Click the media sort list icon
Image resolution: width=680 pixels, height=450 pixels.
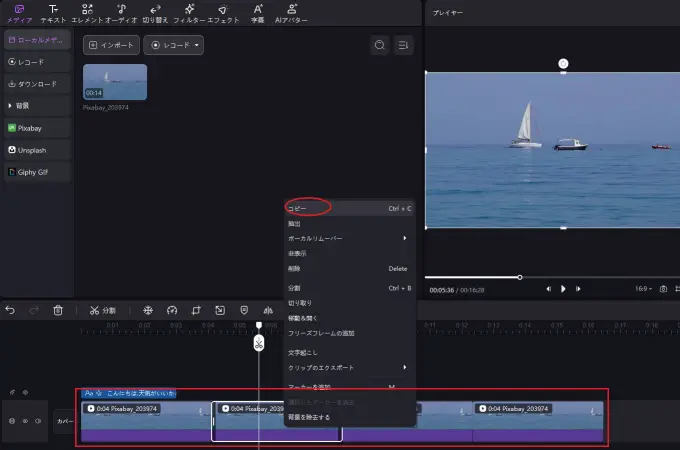click(403, 45)
